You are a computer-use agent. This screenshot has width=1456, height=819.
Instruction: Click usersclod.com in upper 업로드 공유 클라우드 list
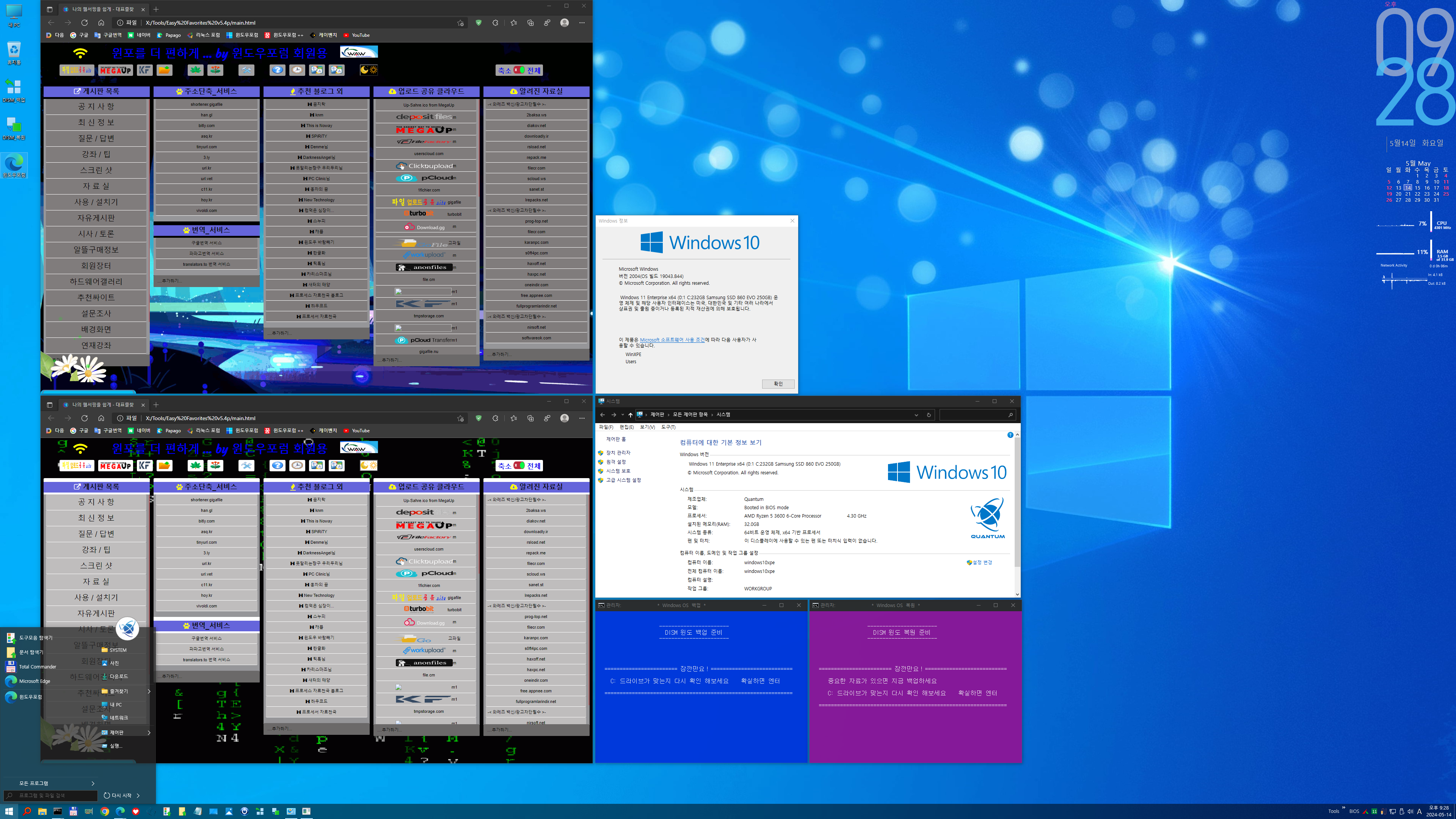coord(428,154)
